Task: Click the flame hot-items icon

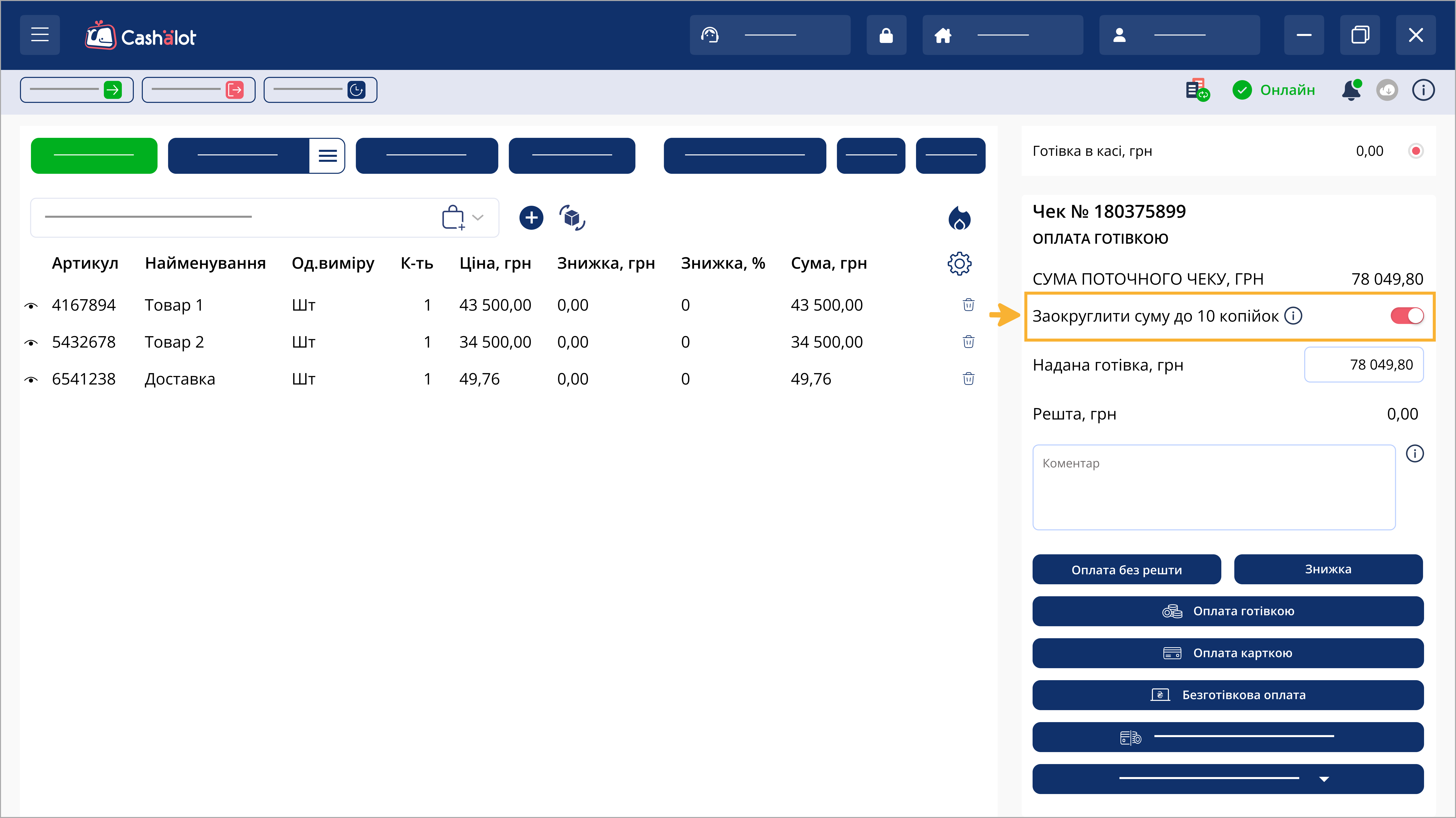Action: click(x=959, y=218)
